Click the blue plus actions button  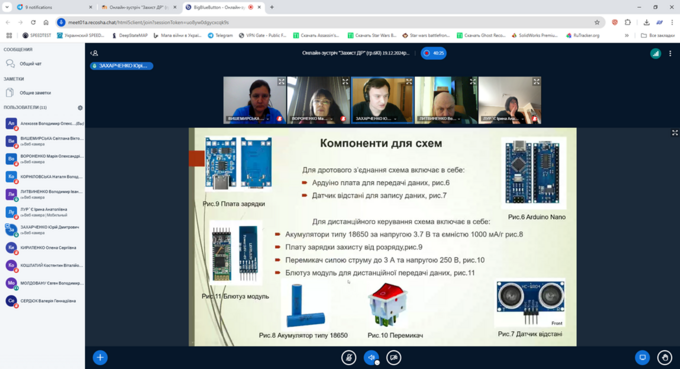pyautogui.click(x=100, y=357)
